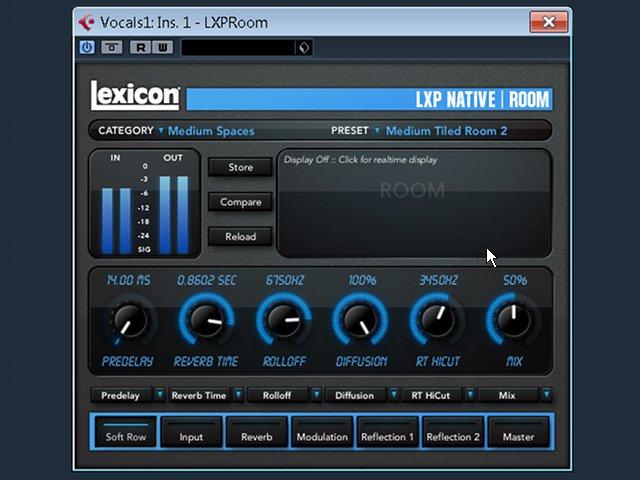Click the realtime display area
Screen dimensions: 640x480
click(414, 203)
